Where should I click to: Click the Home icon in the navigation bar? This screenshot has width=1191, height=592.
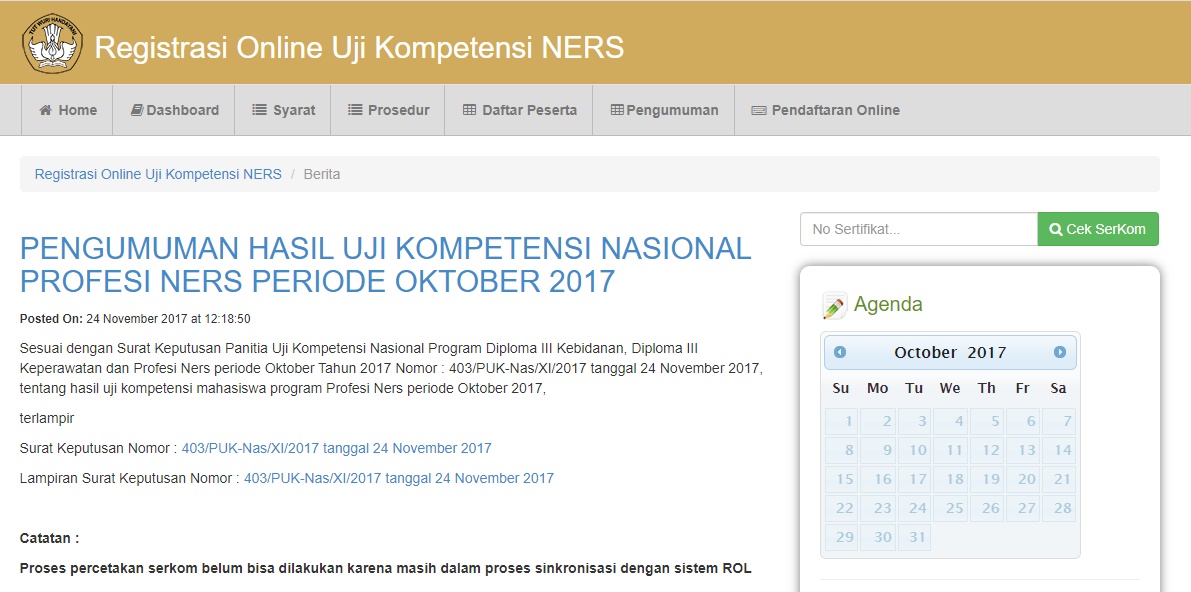coord(44,110)
